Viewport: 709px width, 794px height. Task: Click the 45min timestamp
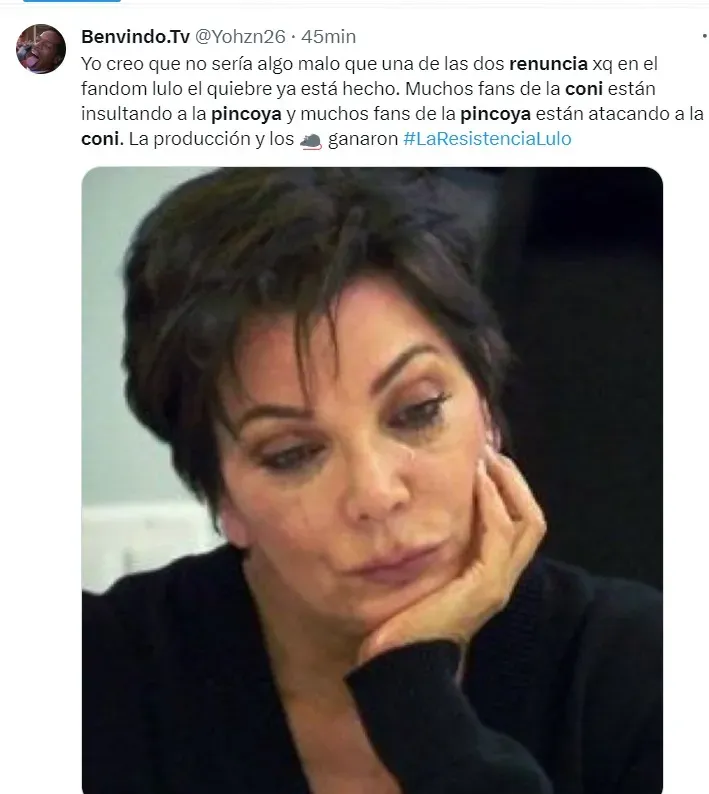pyautogui.click(x=328, y=36)
